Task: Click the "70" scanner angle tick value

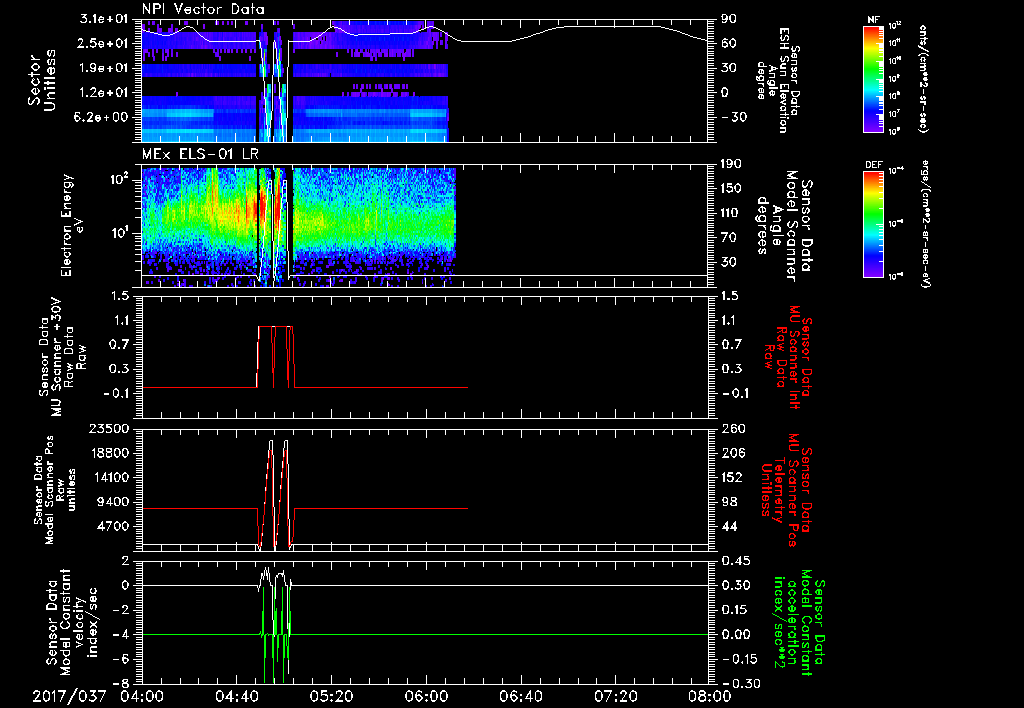Action: [729, 238]
